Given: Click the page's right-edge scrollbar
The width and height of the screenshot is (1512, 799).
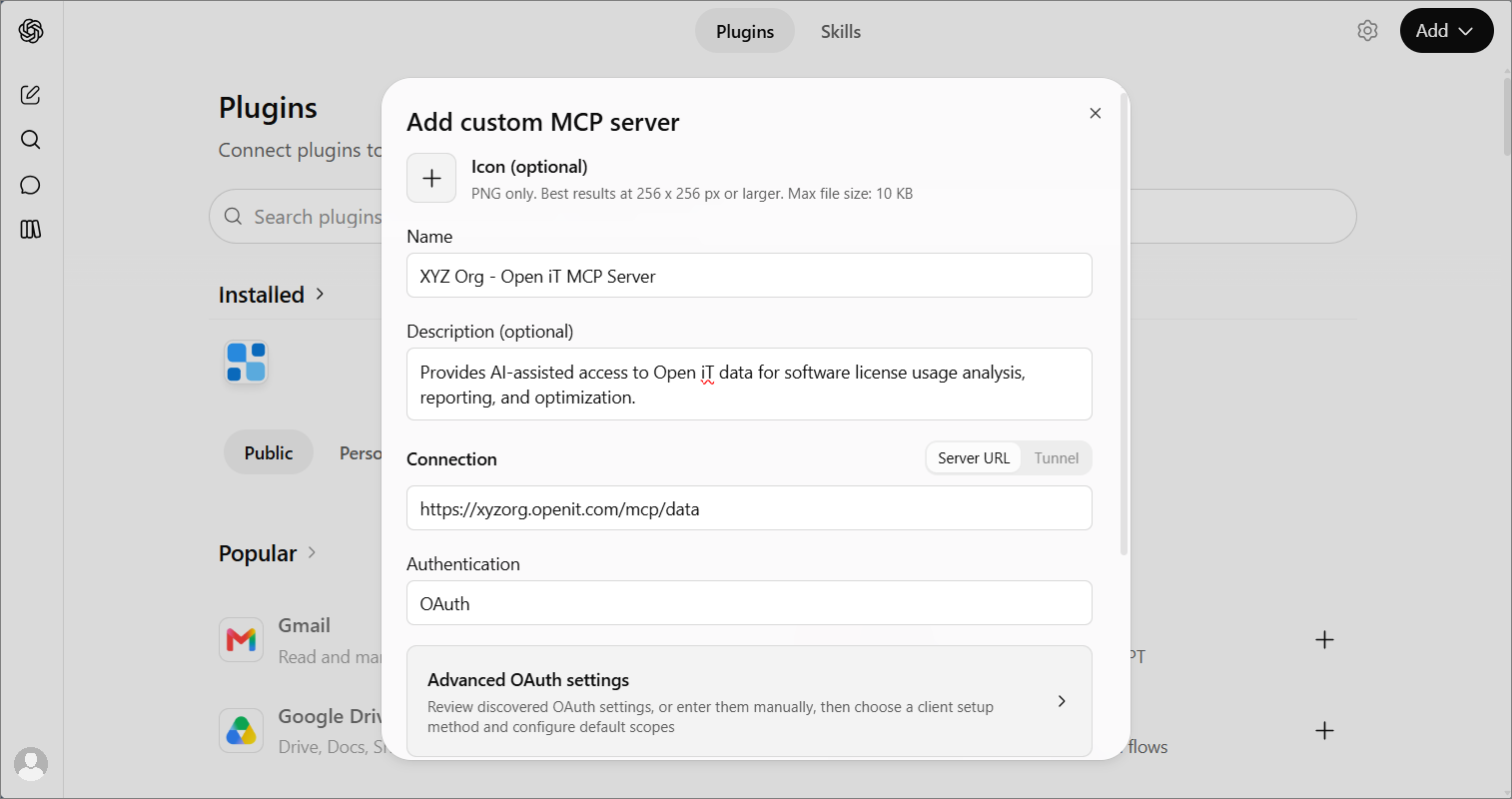Looking at the screenshot, I should (1507, 115).
